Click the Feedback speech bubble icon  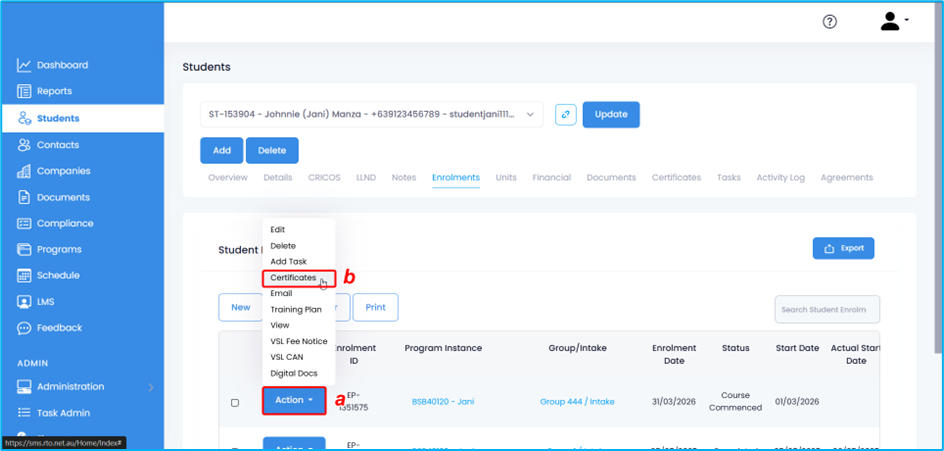click(x=24, y=328)
